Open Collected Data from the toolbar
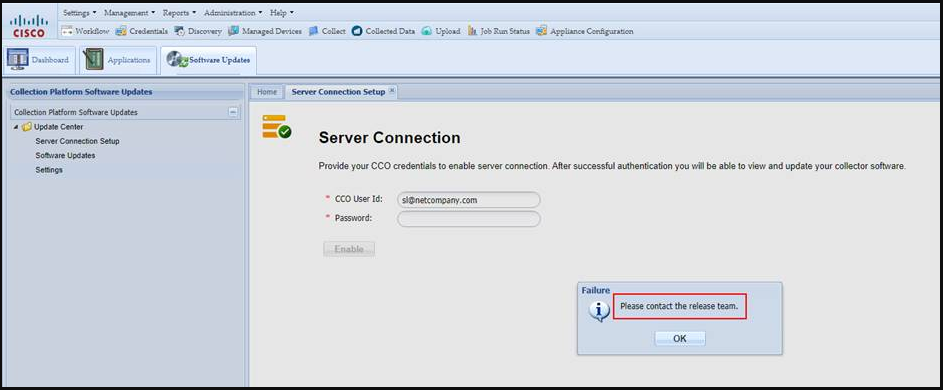Screen dimensions: 943x390 (383, 31)
